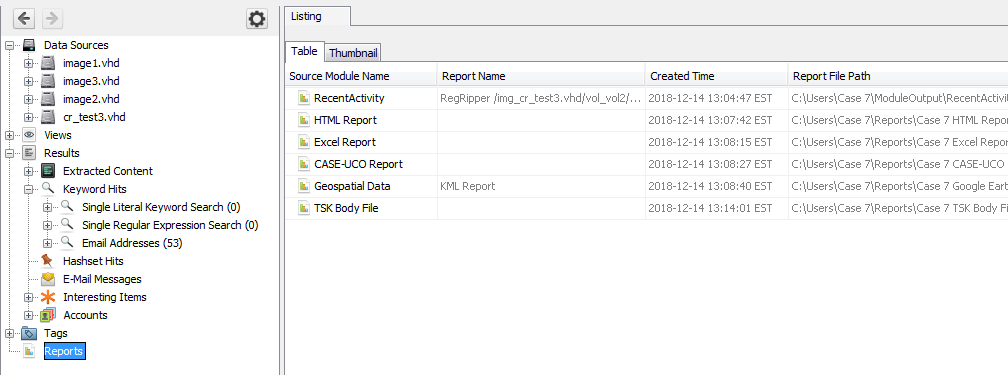Expand Single Literal Keyword Search node
This screenshot has width=1008, height=375.
tap(48, 207)
